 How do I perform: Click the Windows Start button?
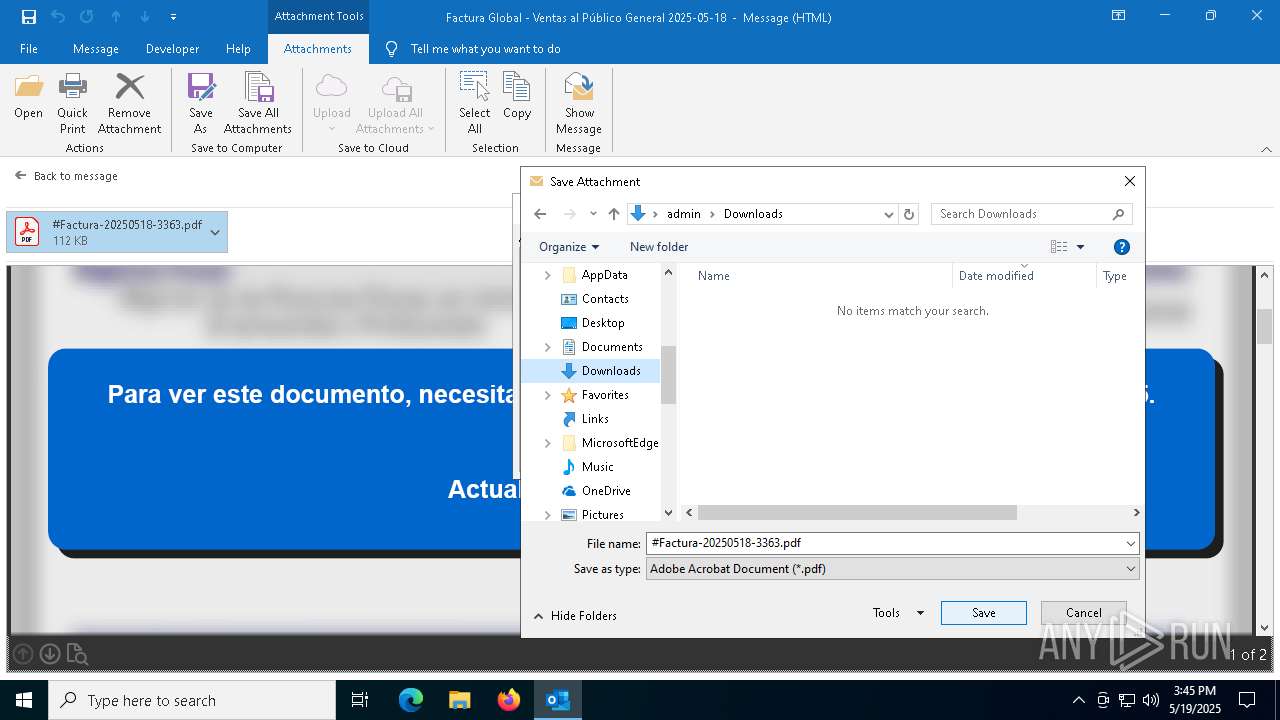pos(24,700)
